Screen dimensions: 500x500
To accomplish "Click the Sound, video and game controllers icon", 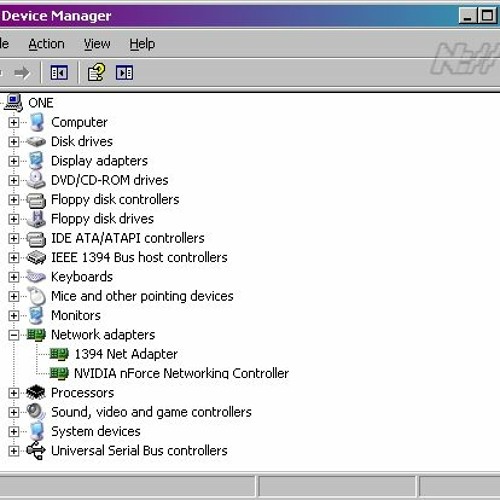I will 36,412.
